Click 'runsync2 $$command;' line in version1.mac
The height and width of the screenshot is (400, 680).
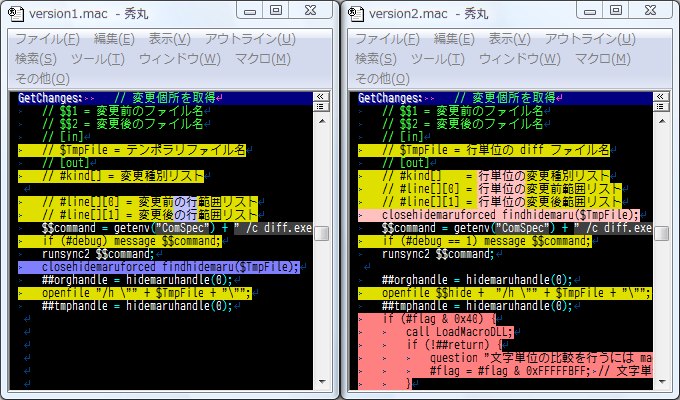(x=98, y=254)
